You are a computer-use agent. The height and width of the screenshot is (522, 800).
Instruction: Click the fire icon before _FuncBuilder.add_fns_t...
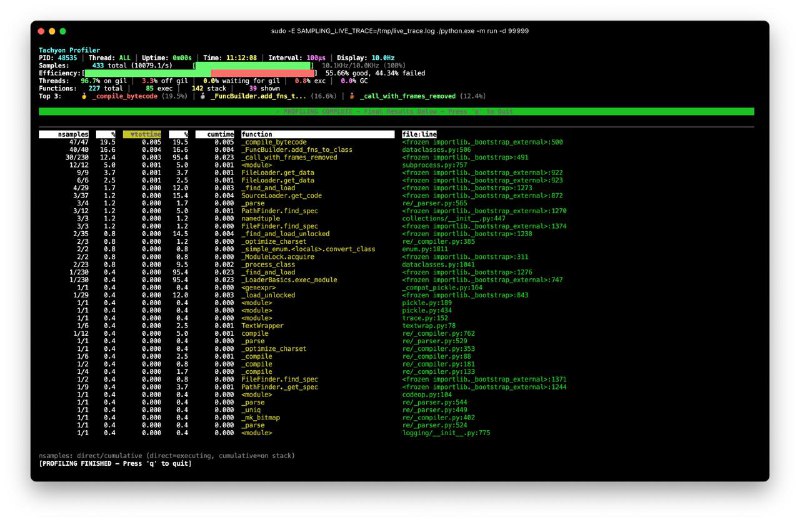203,96
